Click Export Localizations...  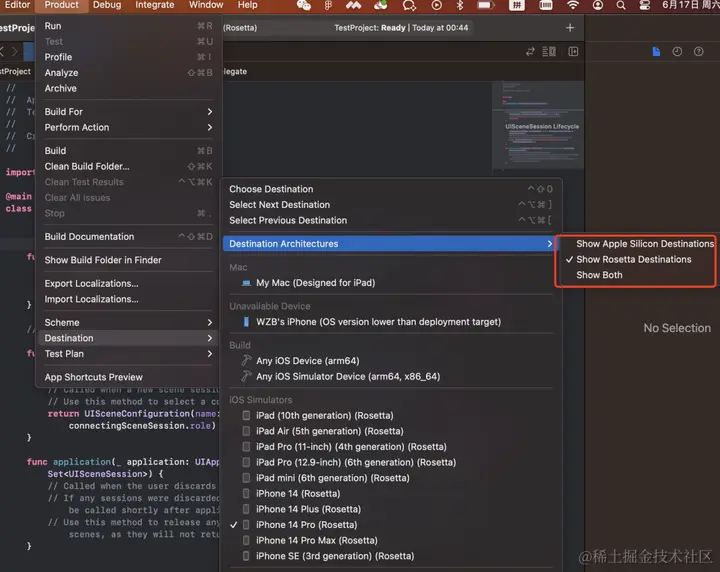(129, 284)
